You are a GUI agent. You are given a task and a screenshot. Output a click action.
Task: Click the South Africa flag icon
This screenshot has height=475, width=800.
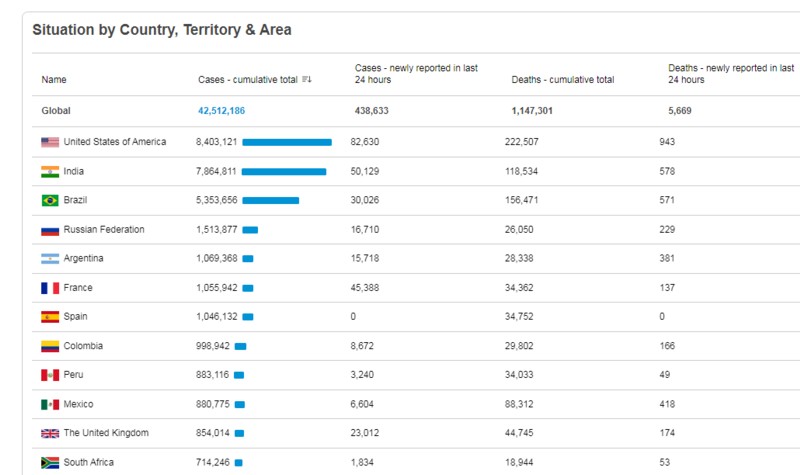[50, 463]
